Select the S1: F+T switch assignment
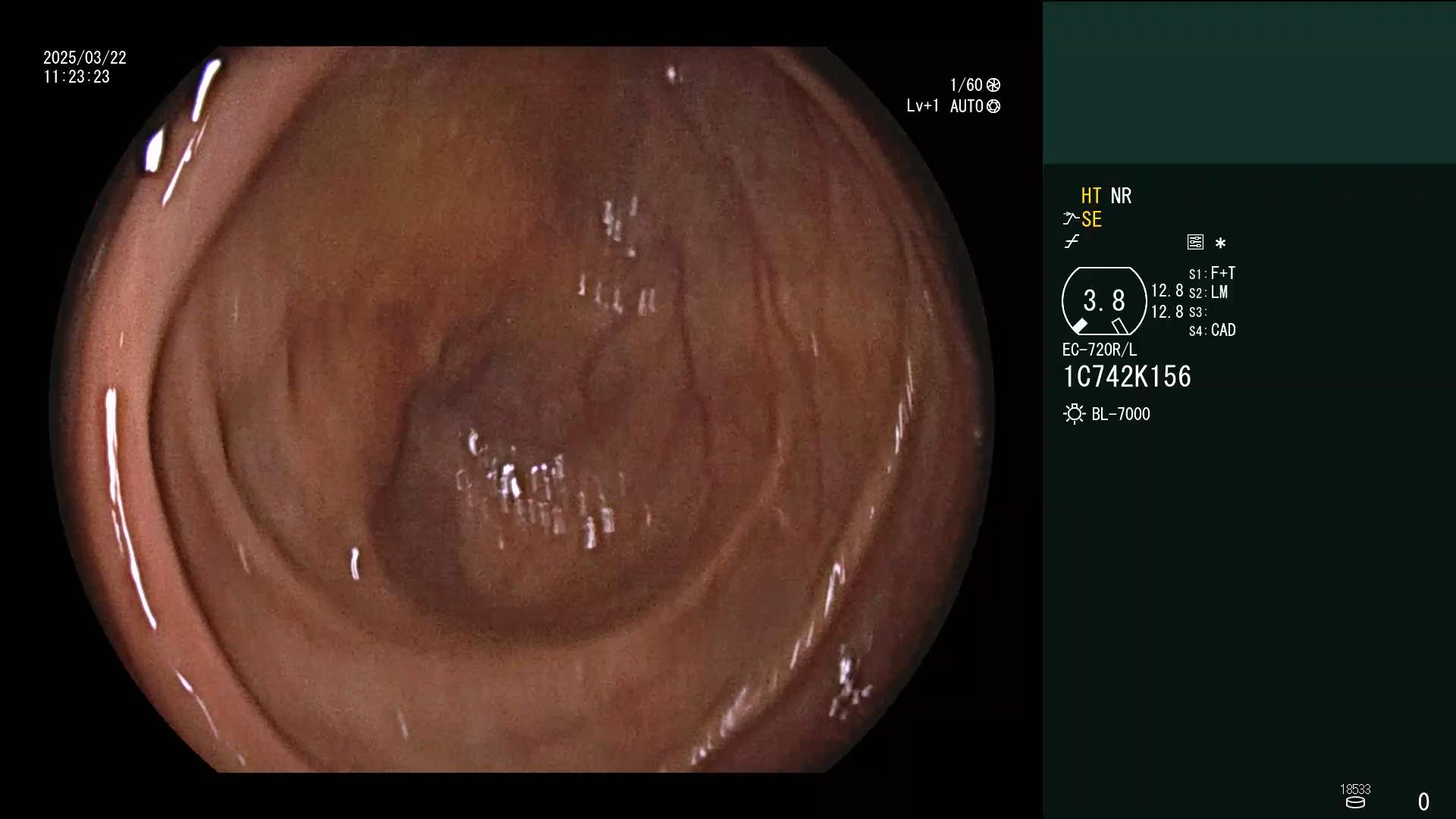The height and width of the screenshot is (819, 1456). (x=1212, y=273)
